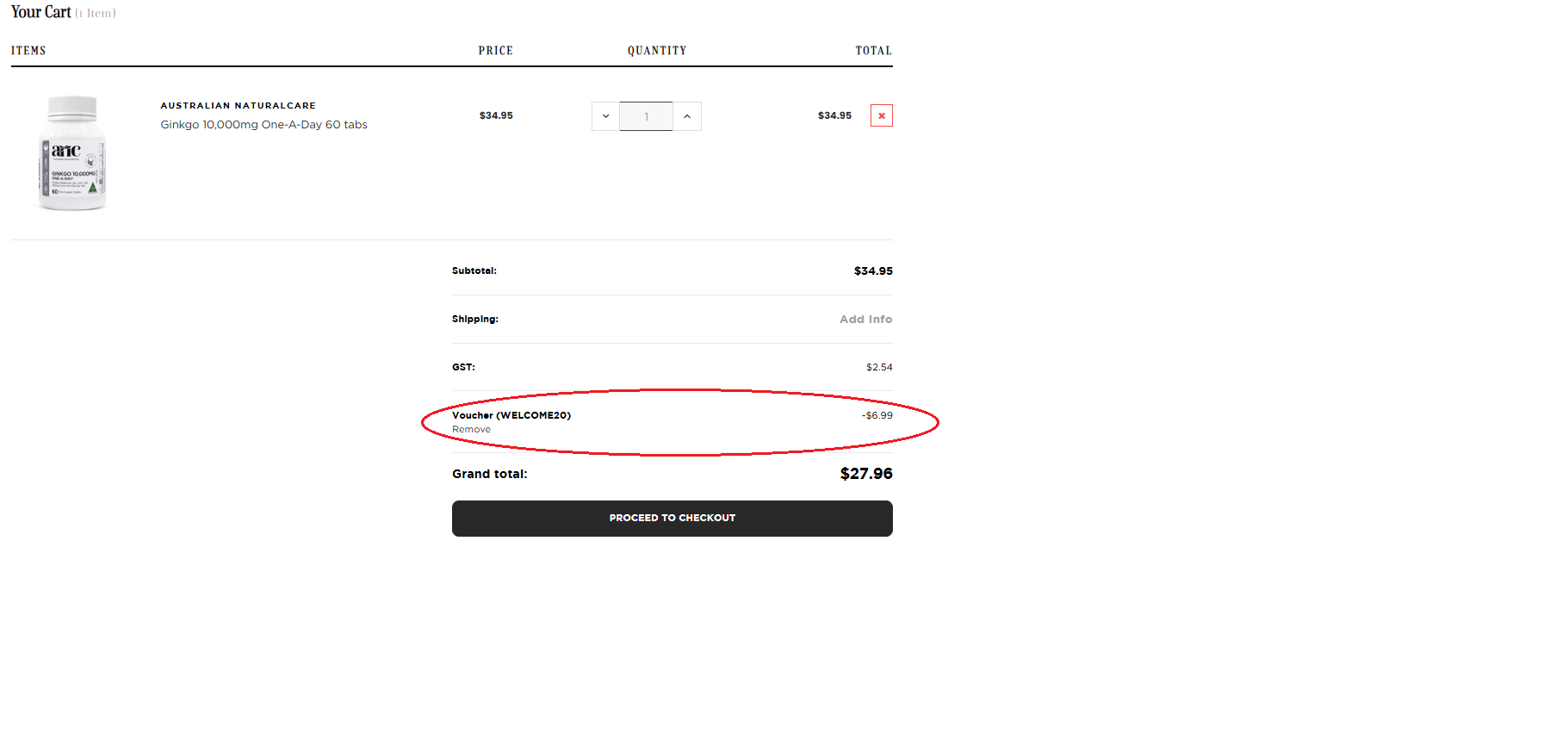The image size is (1568, 746).
Task: Click the GST amount $2.54
Action: [x=879, y=367]
